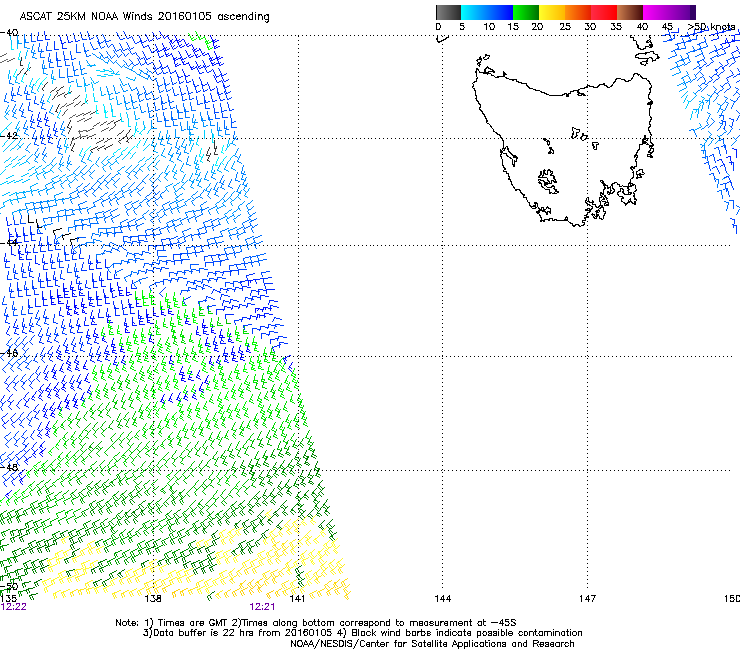
Task: Click the latitude label -40
Action: coord(9,33)
